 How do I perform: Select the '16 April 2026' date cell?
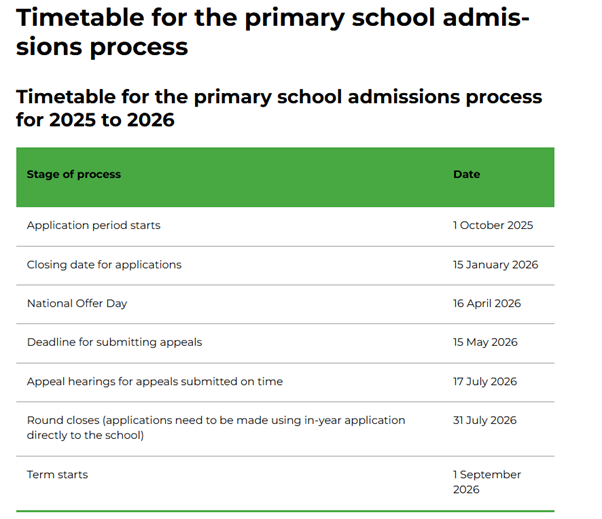(x=487, y=303)
